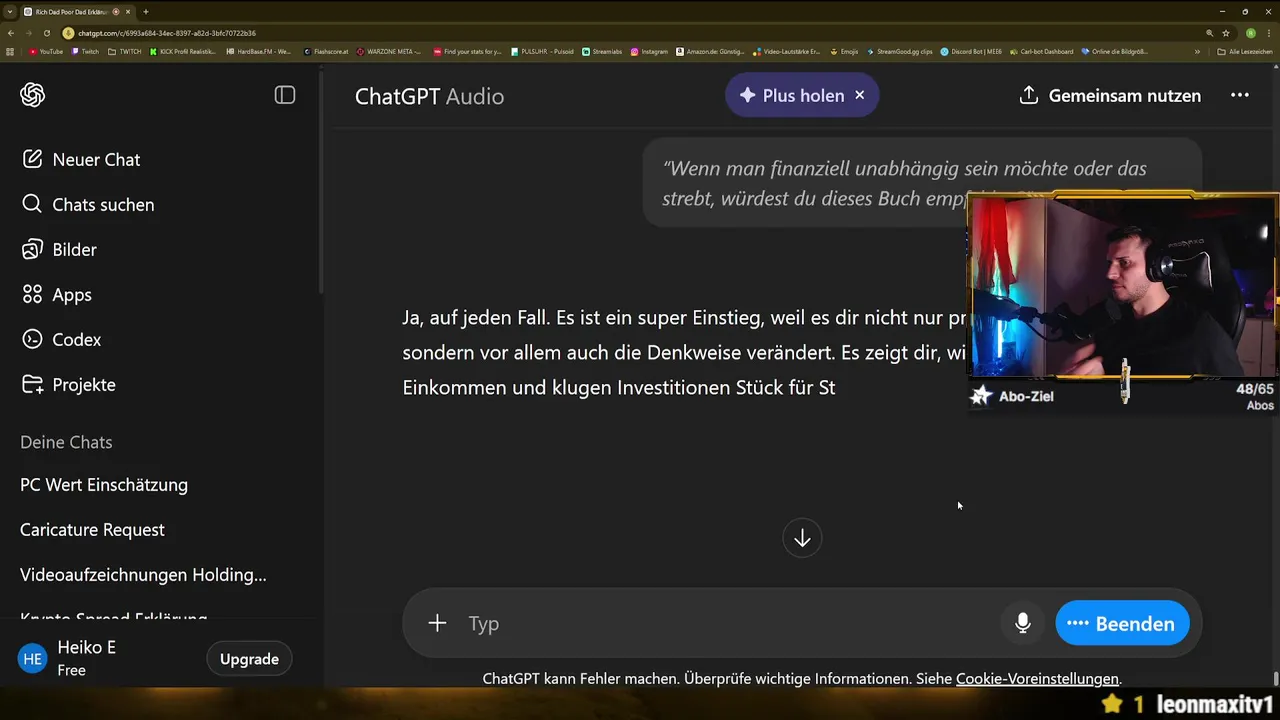Open the PULSUHR Pulsoid bookmark
The image size is (1280, 720).
[x=542, y=51]
